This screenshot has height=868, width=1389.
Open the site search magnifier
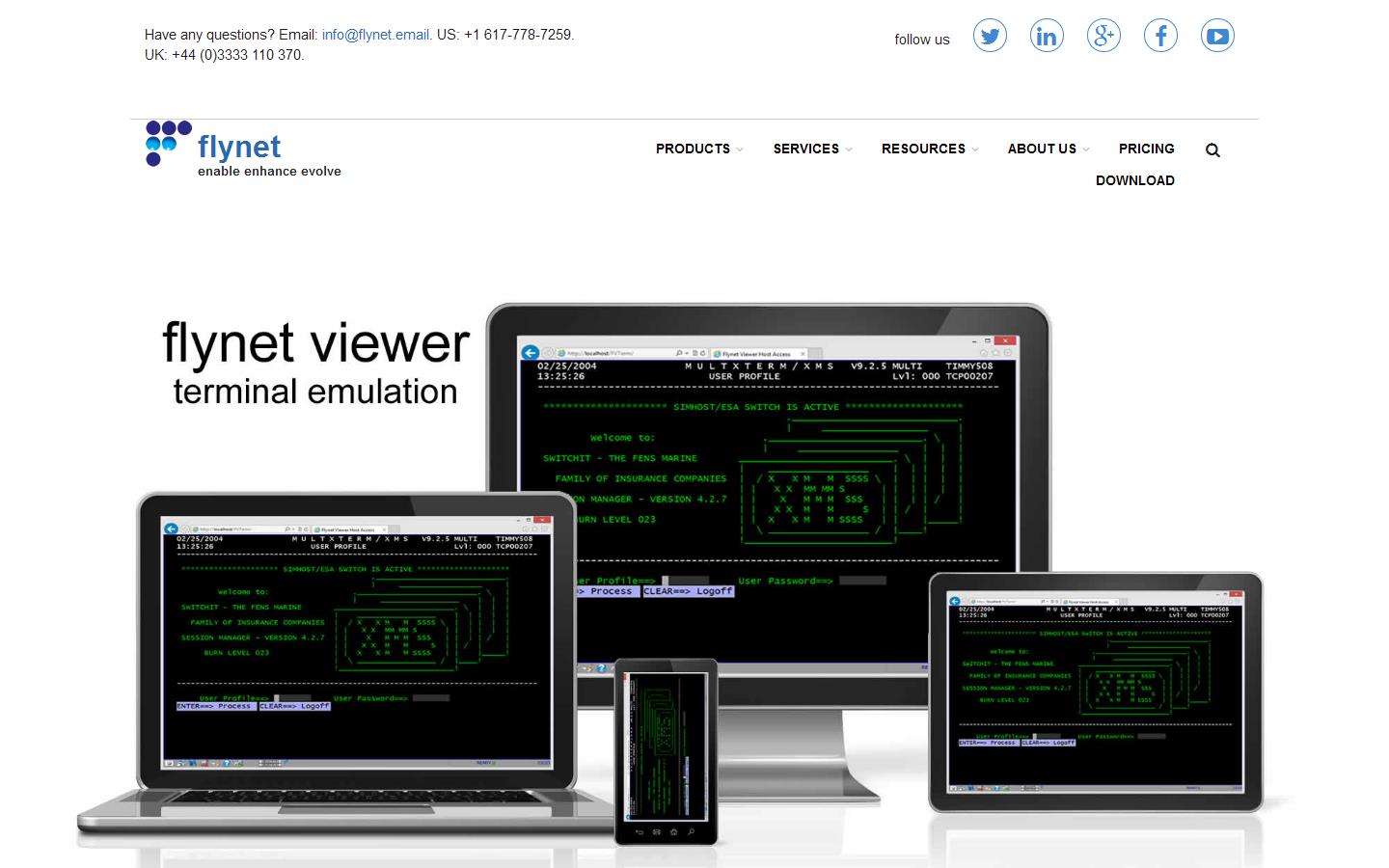1212,150
